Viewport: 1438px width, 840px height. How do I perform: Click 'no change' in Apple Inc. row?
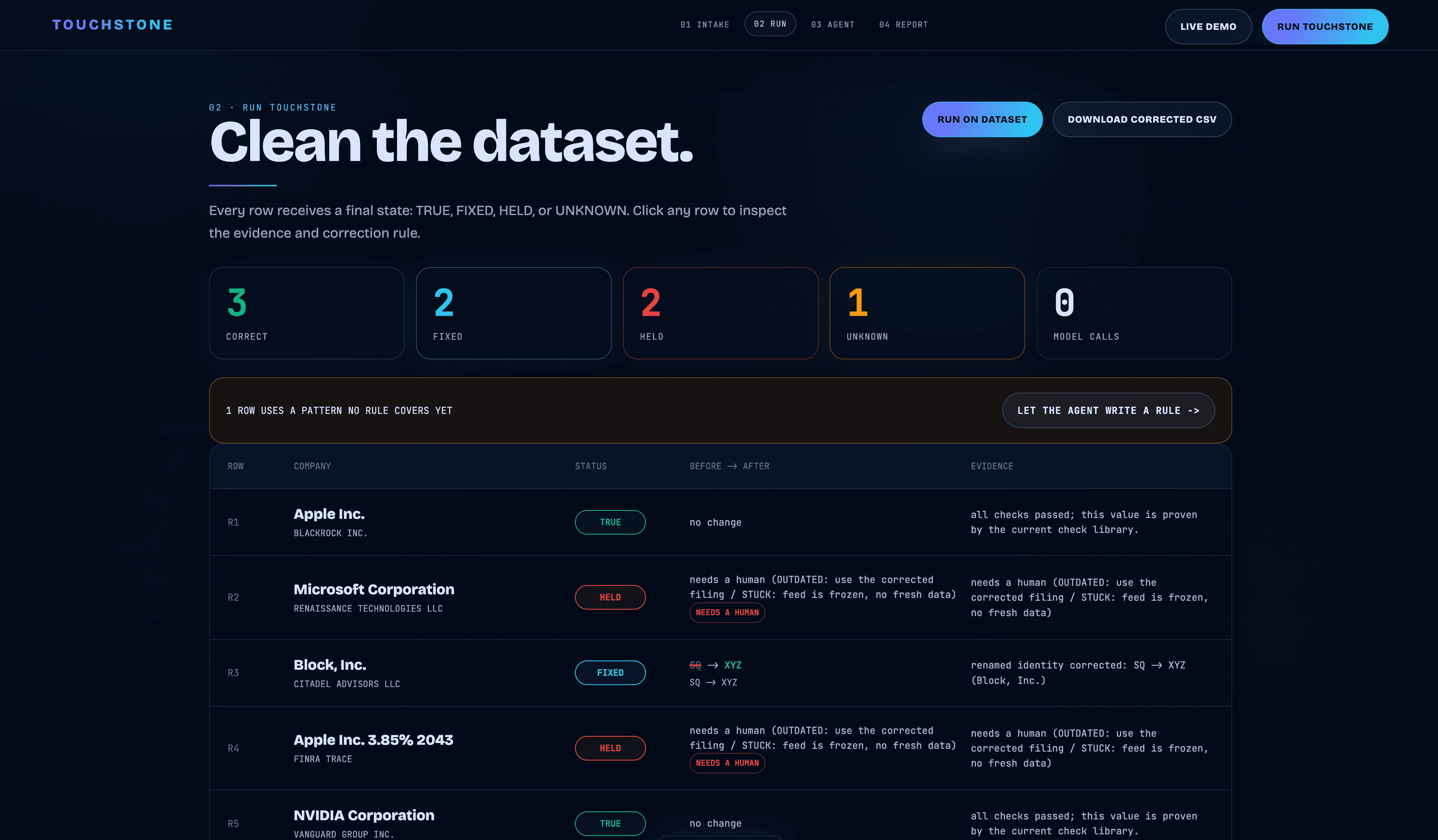pyautogui.click(x=716, y=522)
